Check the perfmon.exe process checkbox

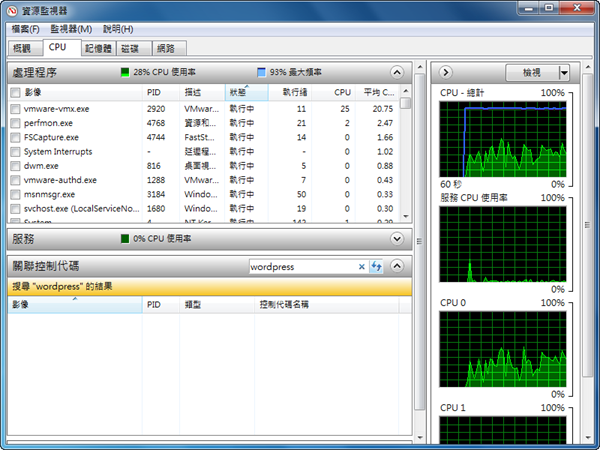pos(15,123)
